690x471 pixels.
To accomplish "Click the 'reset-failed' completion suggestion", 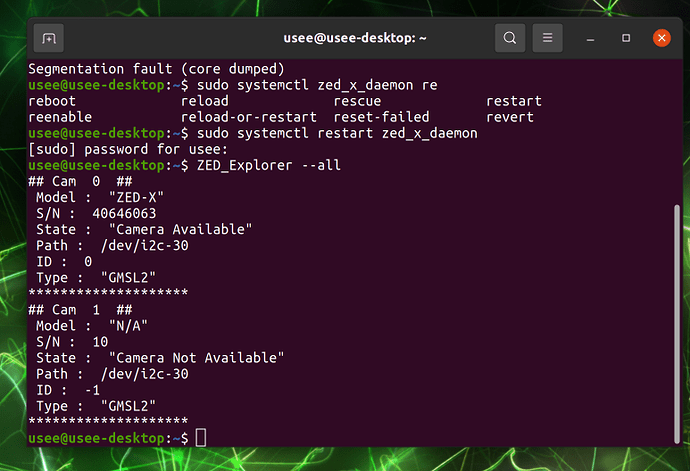I will (381, 117).
